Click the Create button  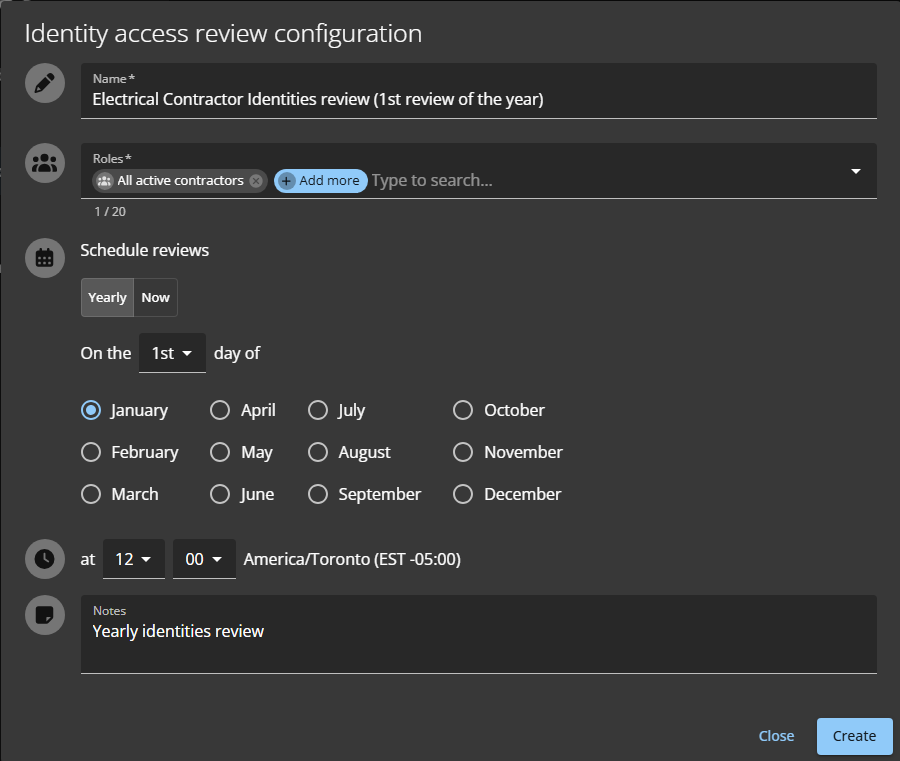pos(854,736)
